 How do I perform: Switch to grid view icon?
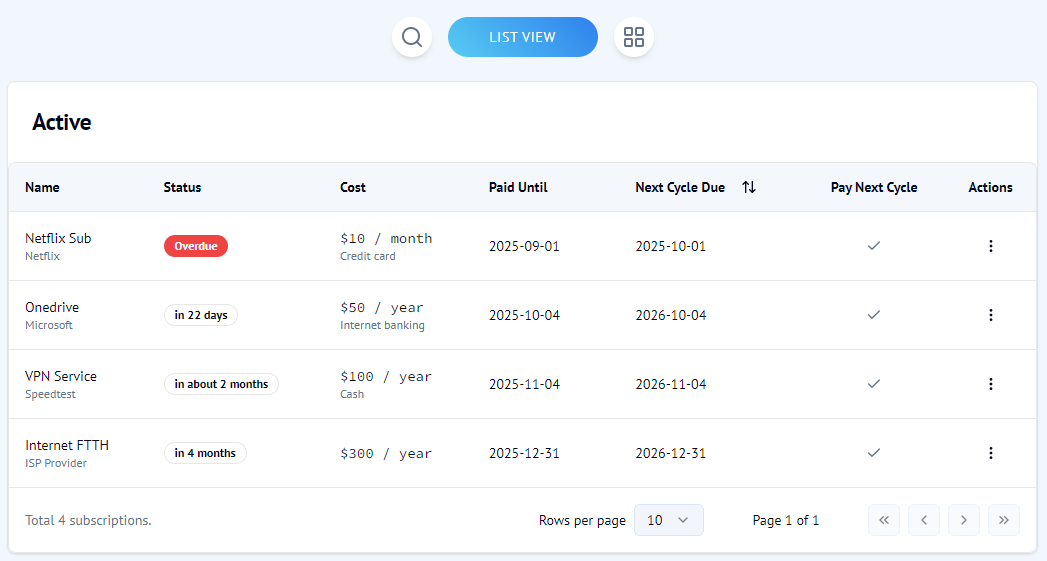pyautogui.click(x=633, y=38)
